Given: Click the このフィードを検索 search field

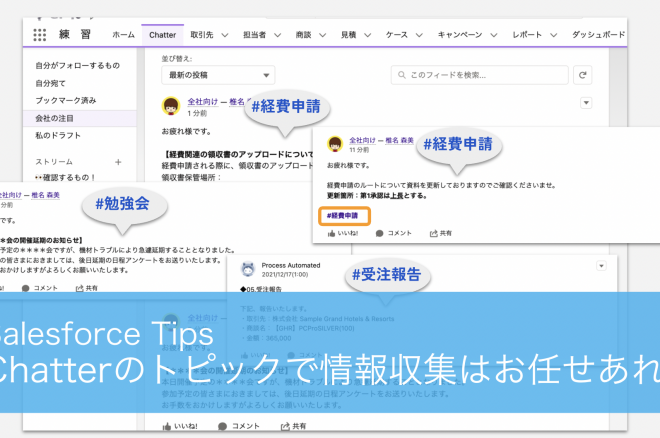Looking at the screenshot, I should (x=479, y=75).
